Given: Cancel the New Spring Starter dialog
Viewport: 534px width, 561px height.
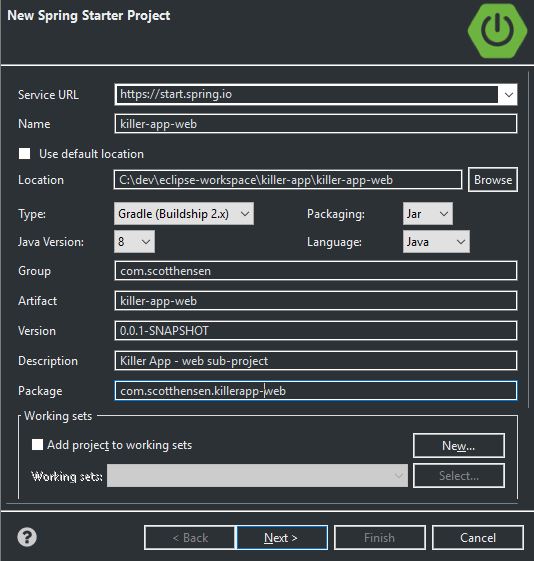Looking at the screenshot, I should tap(478, 537).
